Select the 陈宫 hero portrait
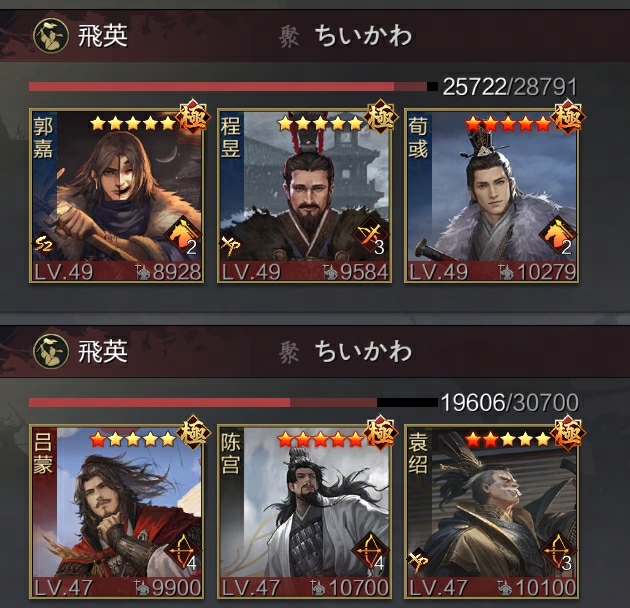 pos(304,511)
